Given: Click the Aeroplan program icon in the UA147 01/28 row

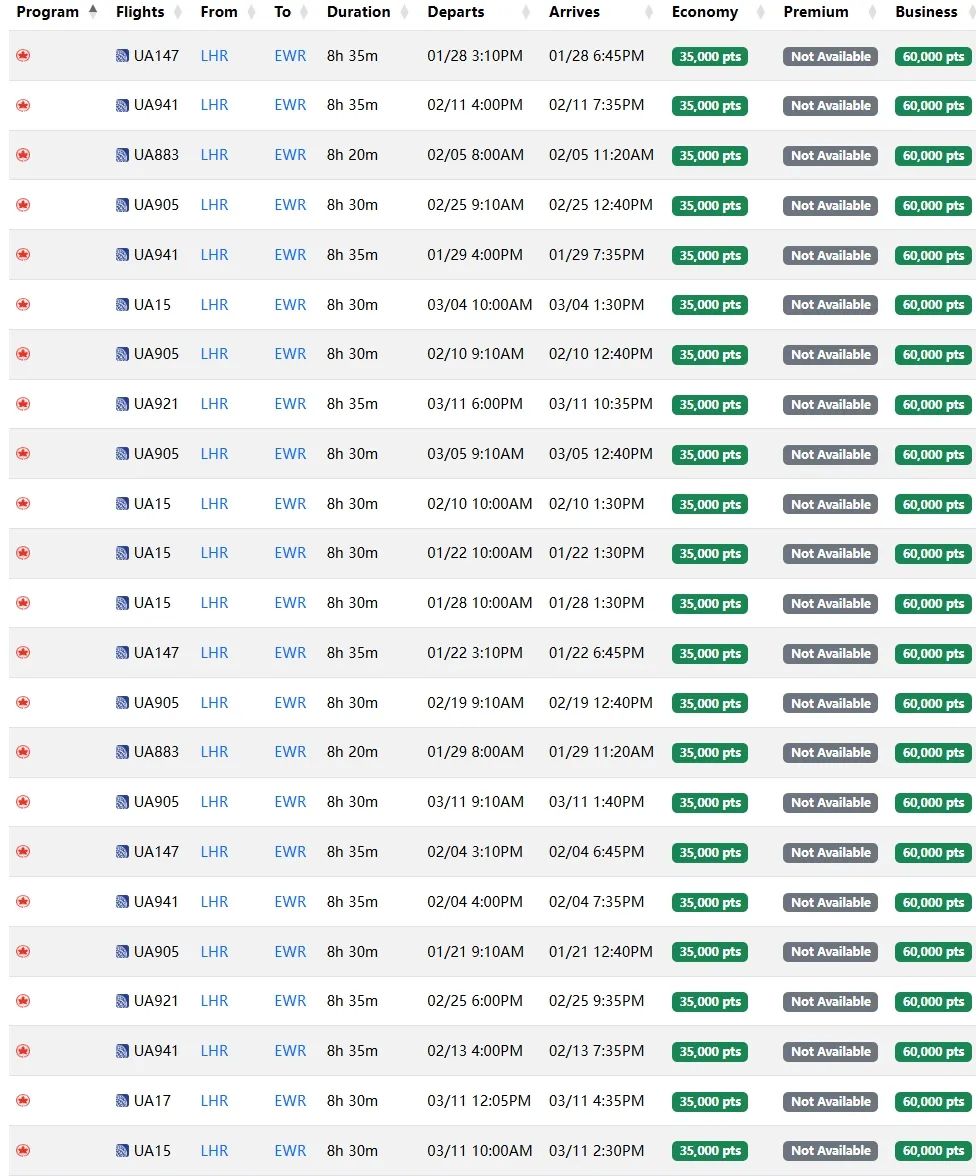Looking at the screenshot, I should click(x=23, y=56).
